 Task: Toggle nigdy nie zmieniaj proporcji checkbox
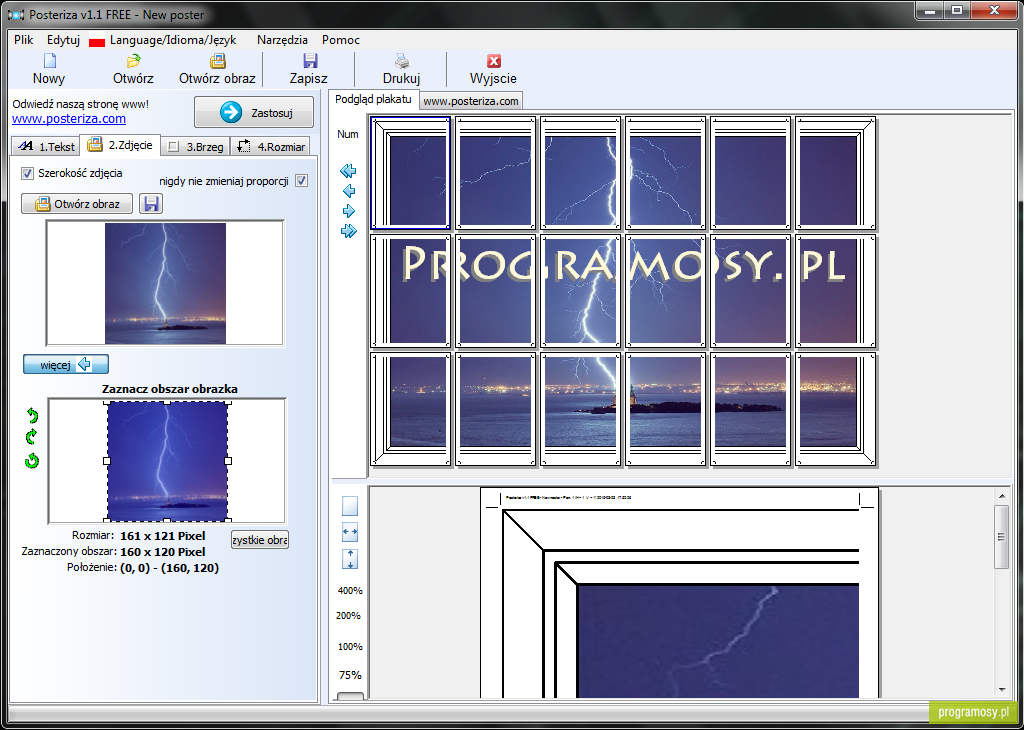(x=301, y=181)
